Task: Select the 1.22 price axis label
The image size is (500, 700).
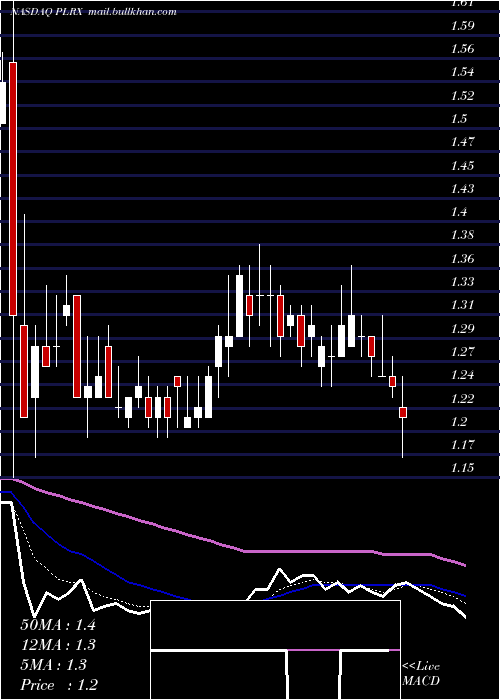Action: [x=462, y=398]
